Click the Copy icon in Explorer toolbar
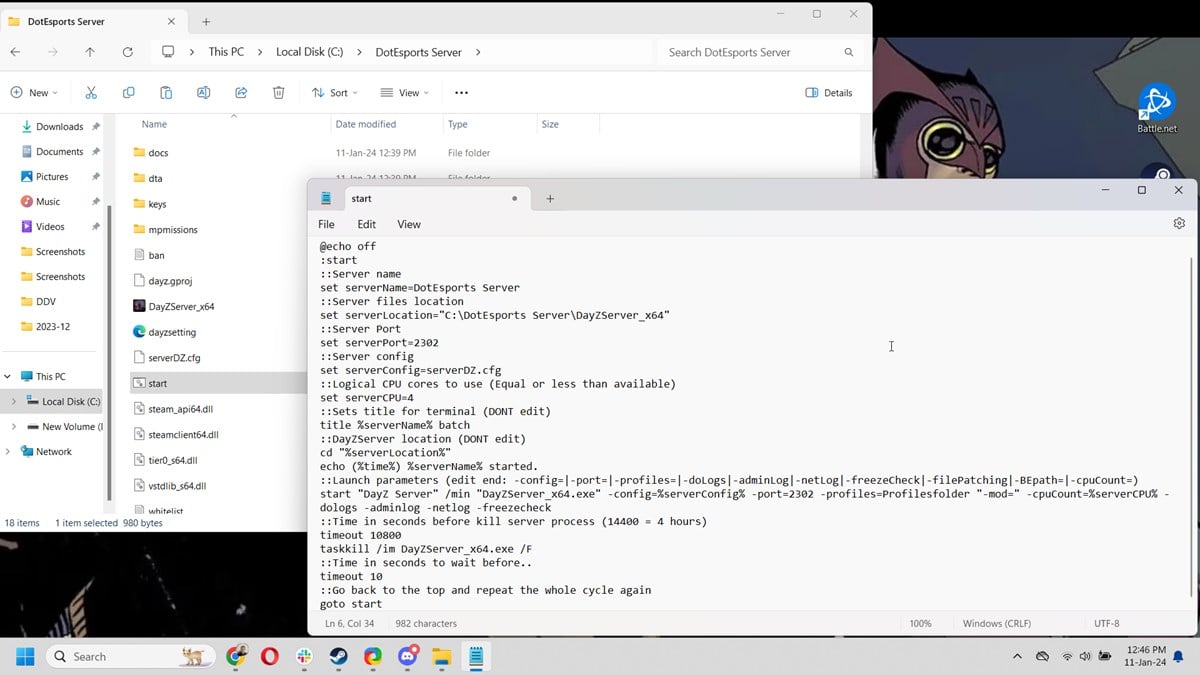This screenshot has height=675, width=1200. pos(128,93)
